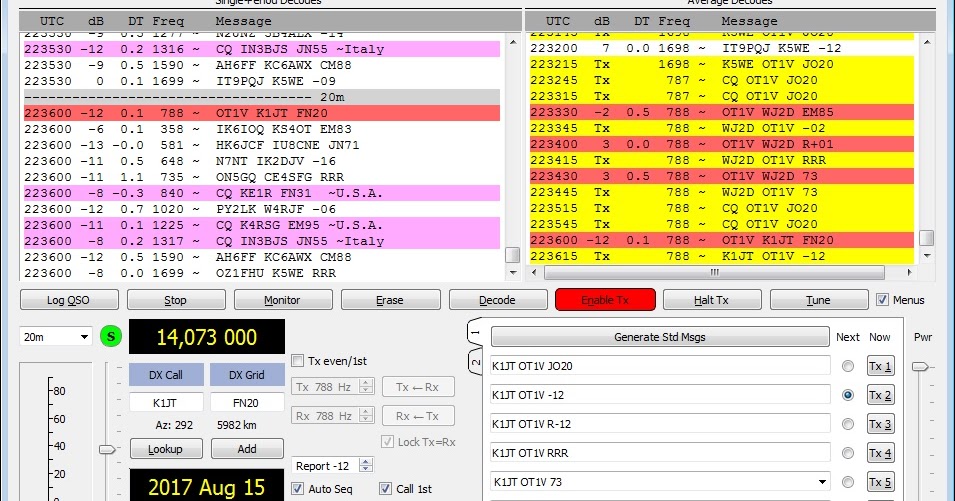Select the PY2LK W4RJF -06 row

[262, 209]
